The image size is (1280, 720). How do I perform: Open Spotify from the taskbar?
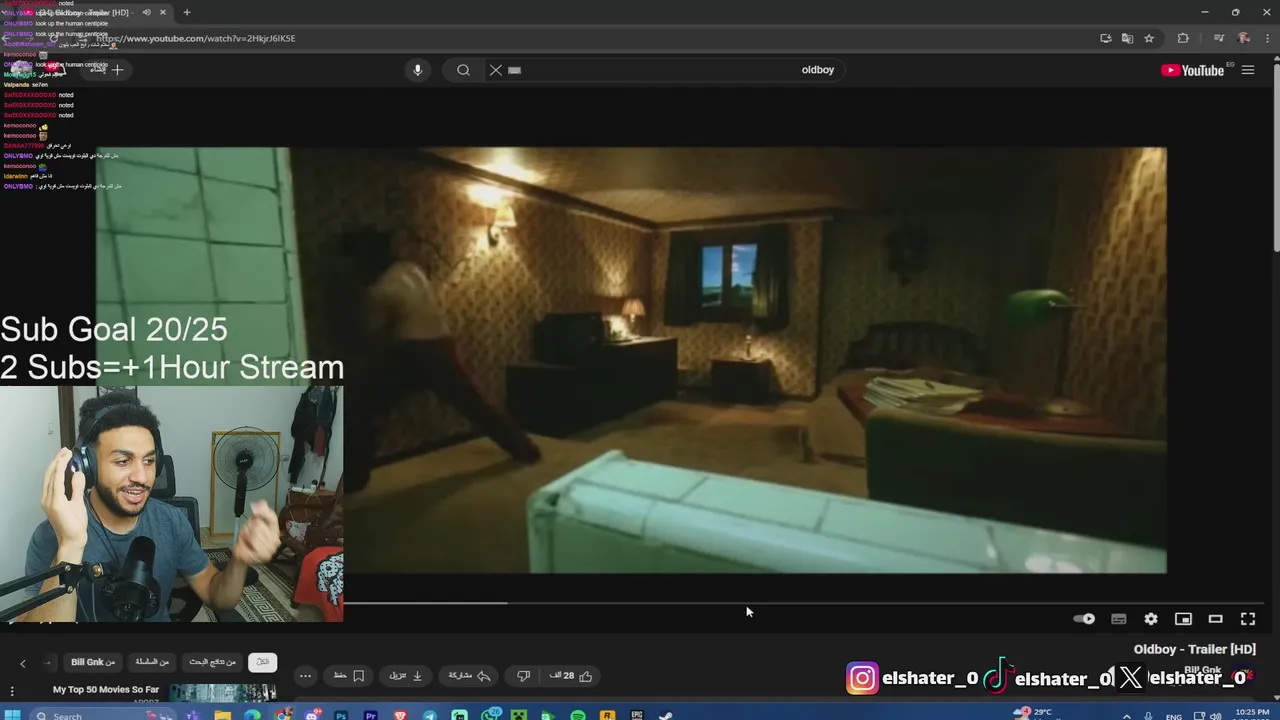578,715
